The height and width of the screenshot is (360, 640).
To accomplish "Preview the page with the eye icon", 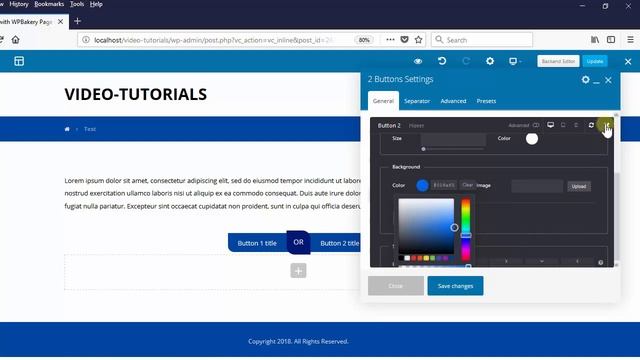I will pyautogui.click(x=418, y=61).
